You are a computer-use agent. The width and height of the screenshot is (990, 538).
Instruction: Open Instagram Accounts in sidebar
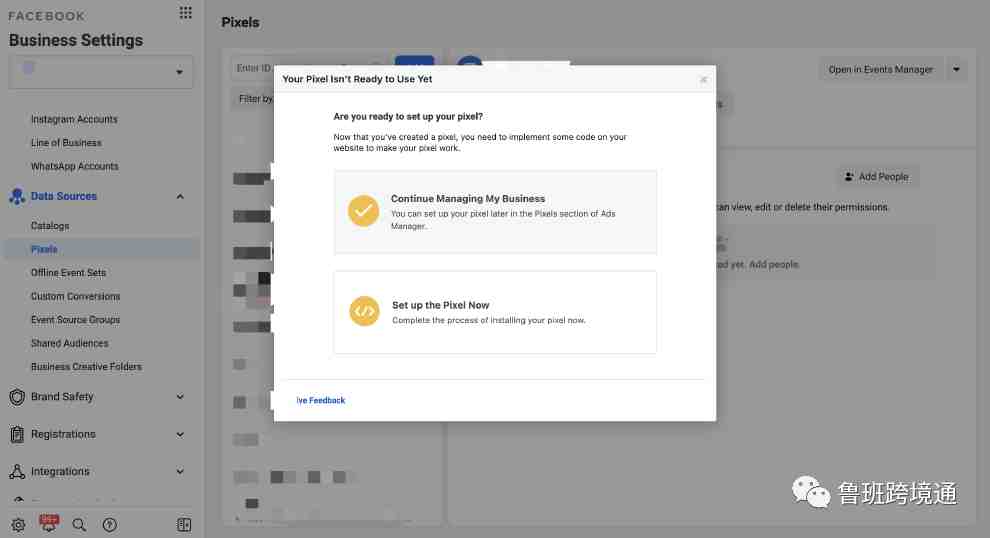(x=75, y=119)
